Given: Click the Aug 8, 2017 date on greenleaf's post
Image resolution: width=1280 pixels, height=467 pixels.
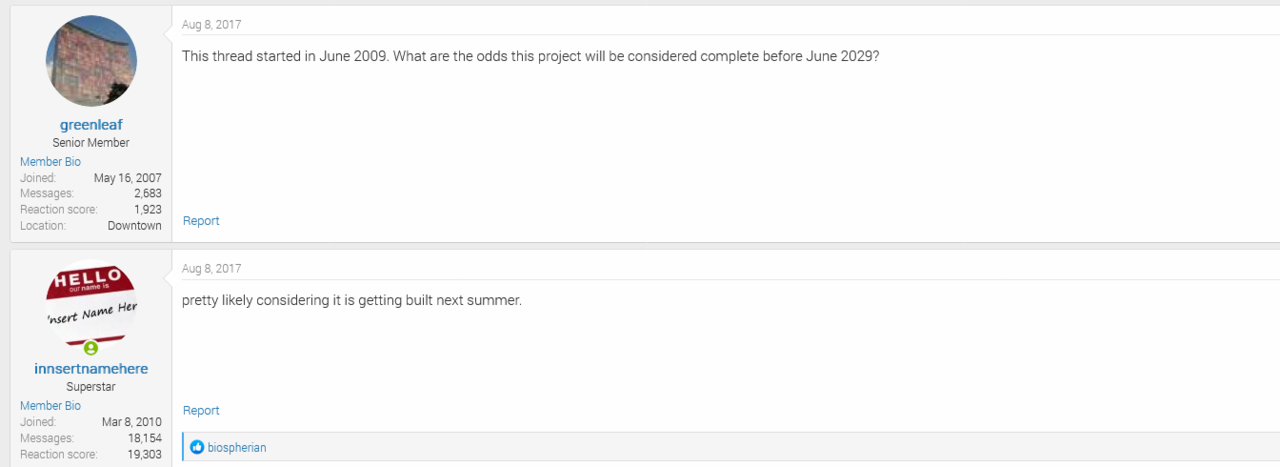Looking at the screenshot, I should pos(211,25).
